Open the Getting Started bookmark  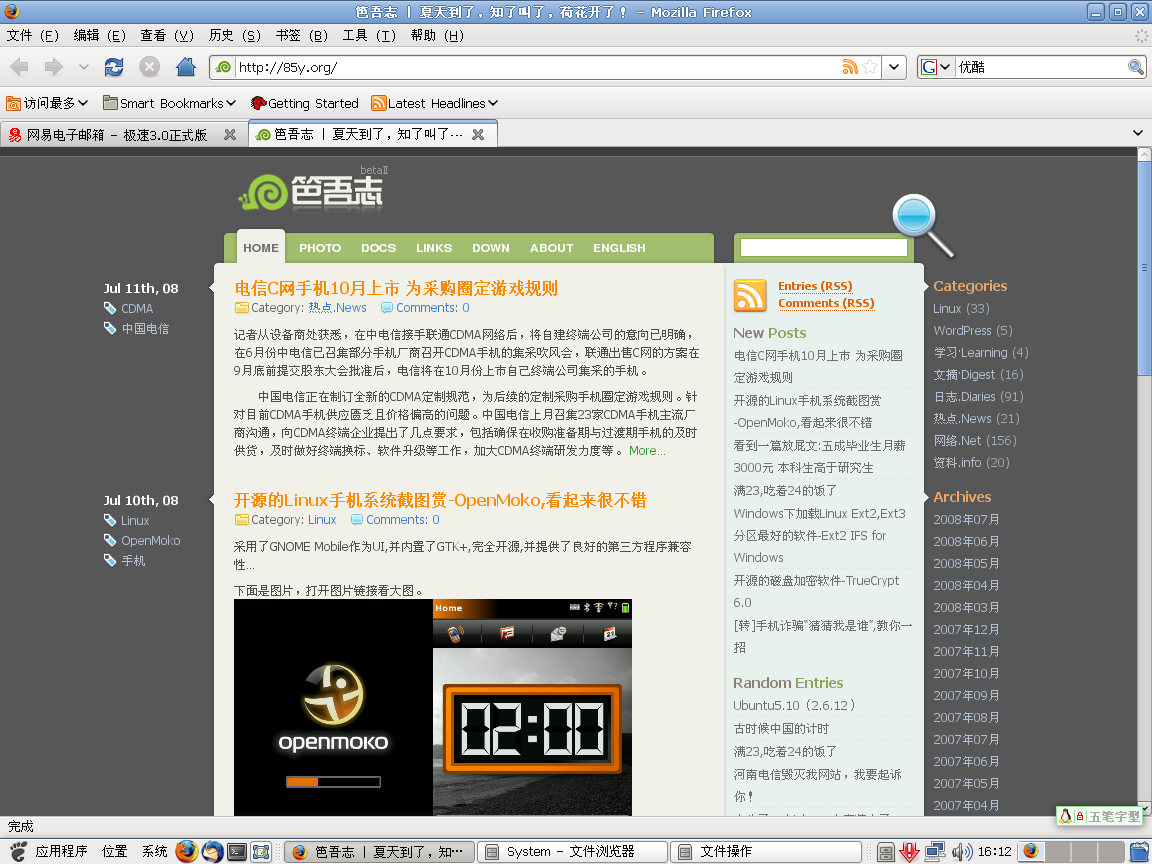coord(304,103)
